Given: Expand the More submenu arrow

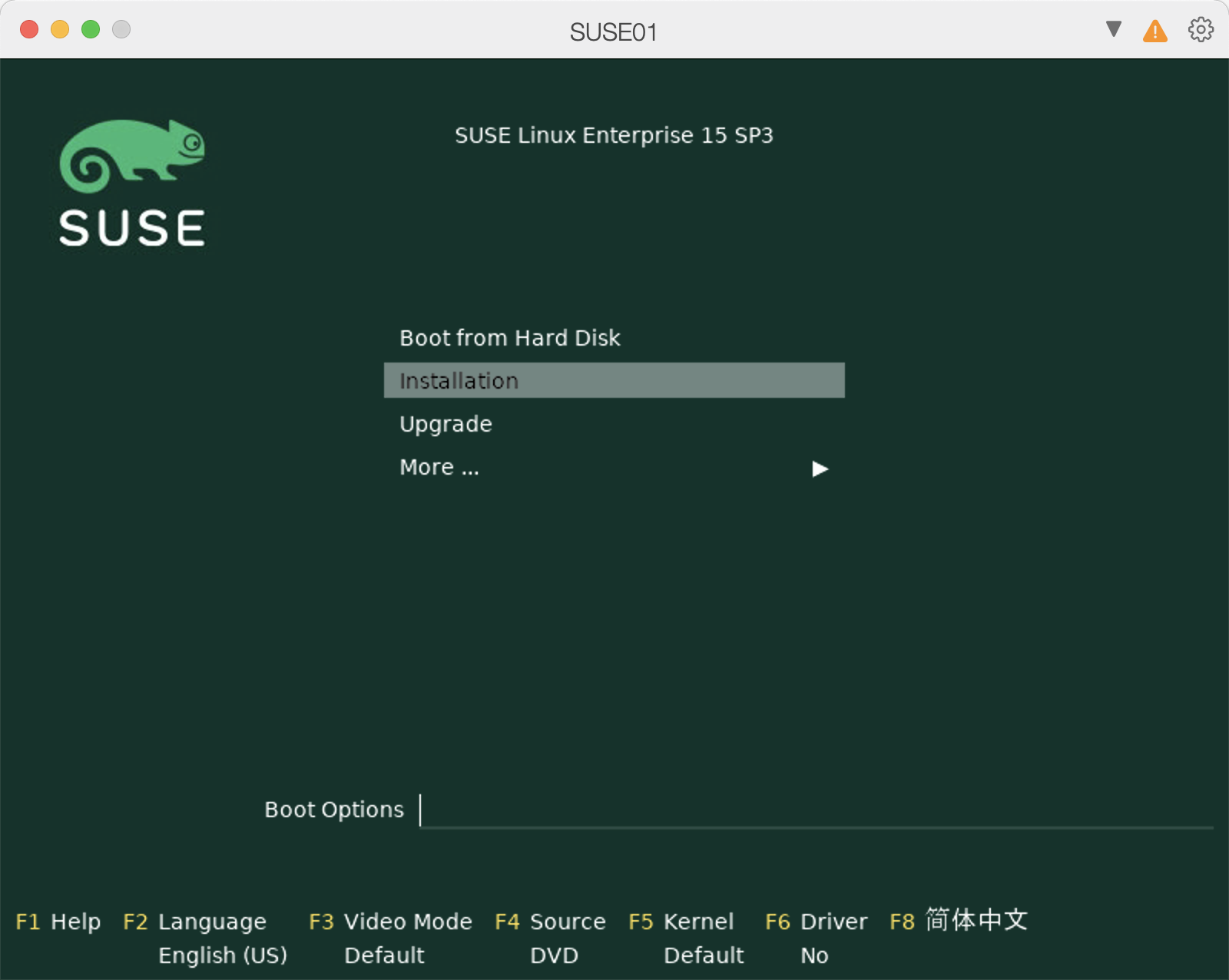Looking at the screenshot, I should (820, 468).
